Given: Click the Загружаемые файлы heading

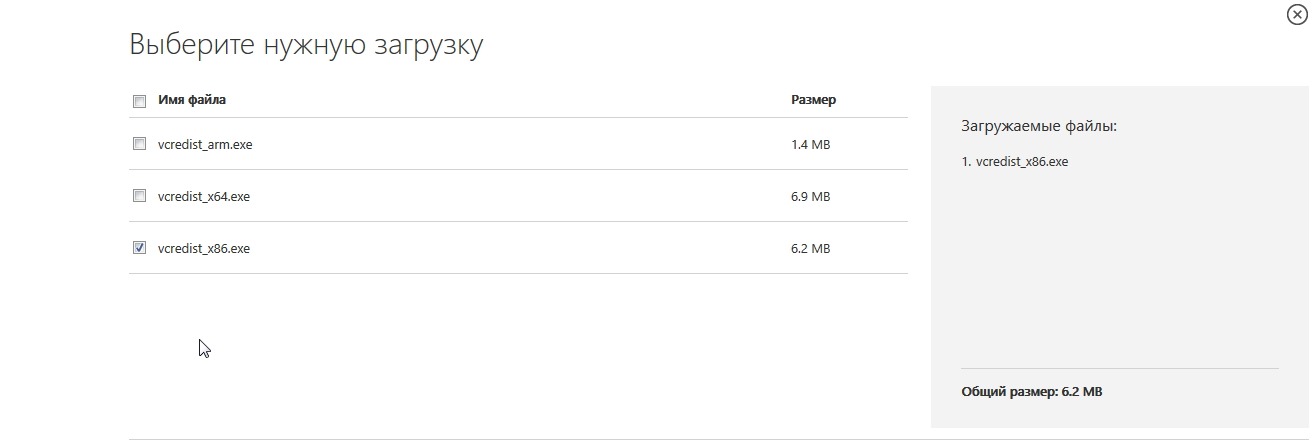Looking at the screenshot, I should point(1039,127).
